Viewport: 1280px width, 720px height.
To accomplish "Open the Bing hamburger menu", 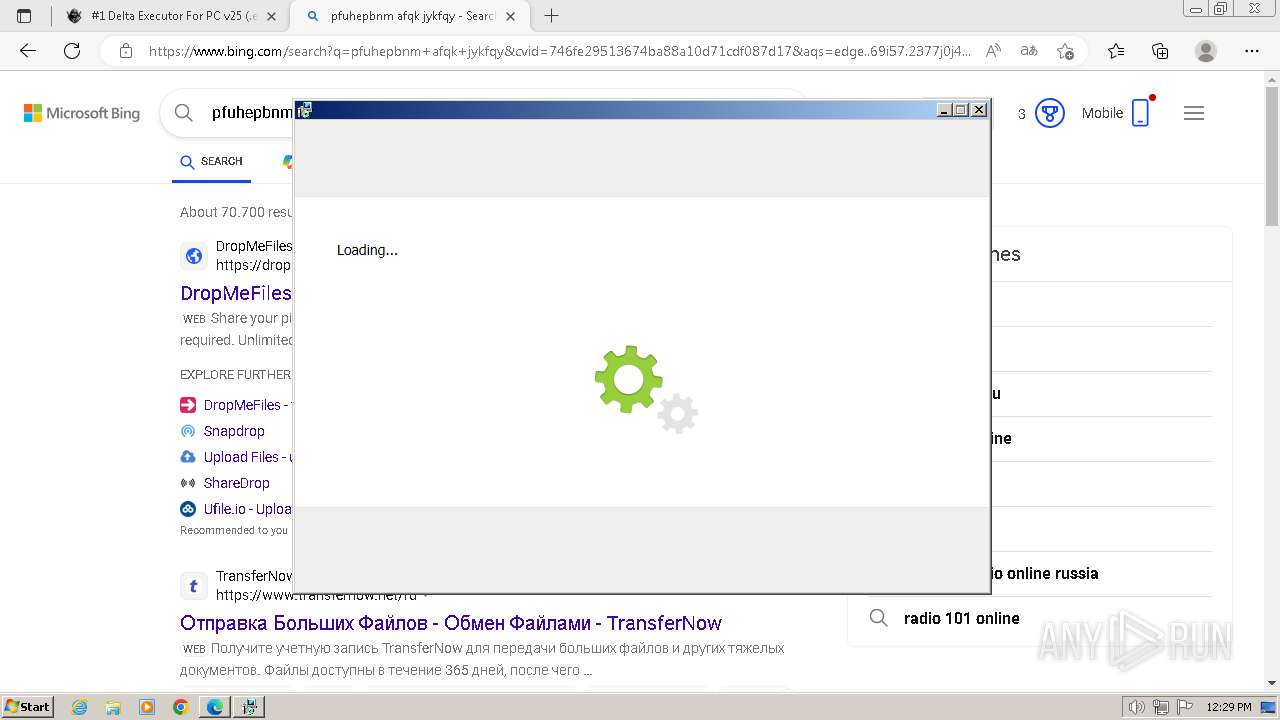I will point(1193,113).
